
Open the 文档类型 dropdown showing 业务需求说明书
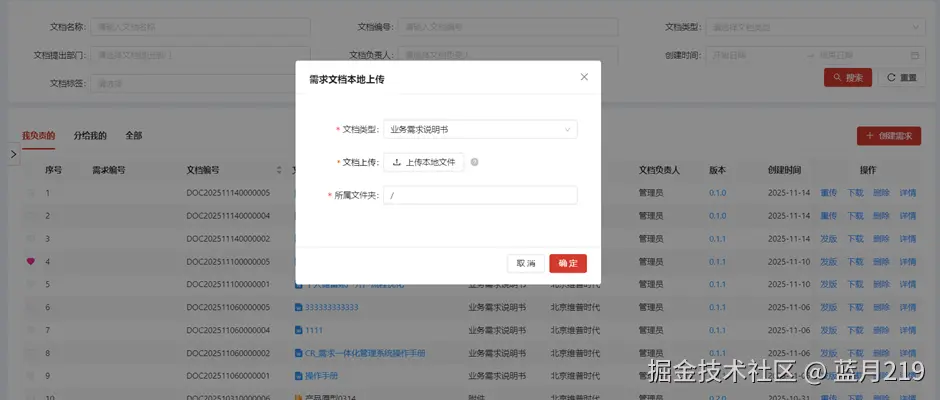pyautogui.click(x=480, y=129)
